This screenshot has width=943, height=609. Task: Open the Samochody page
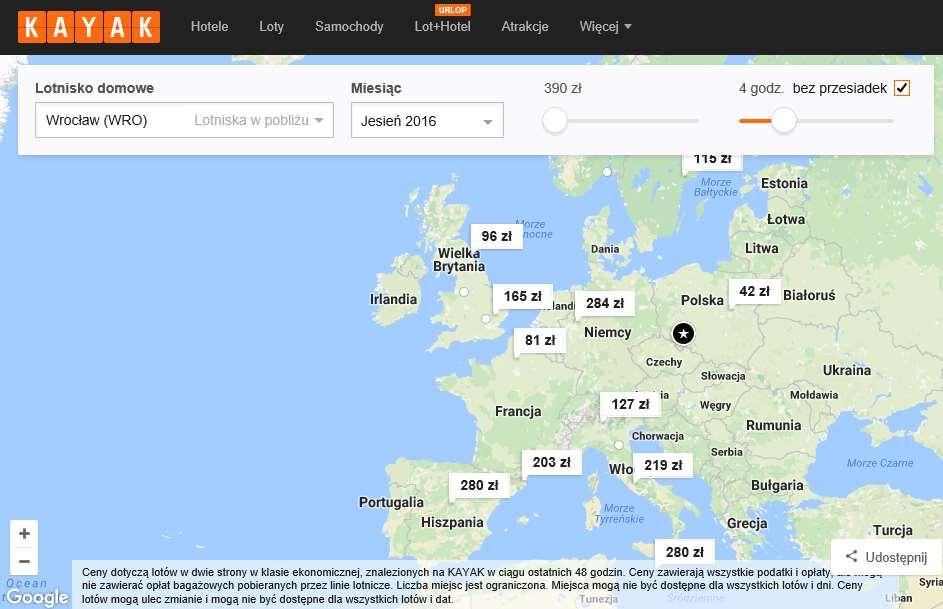(349, 26)
